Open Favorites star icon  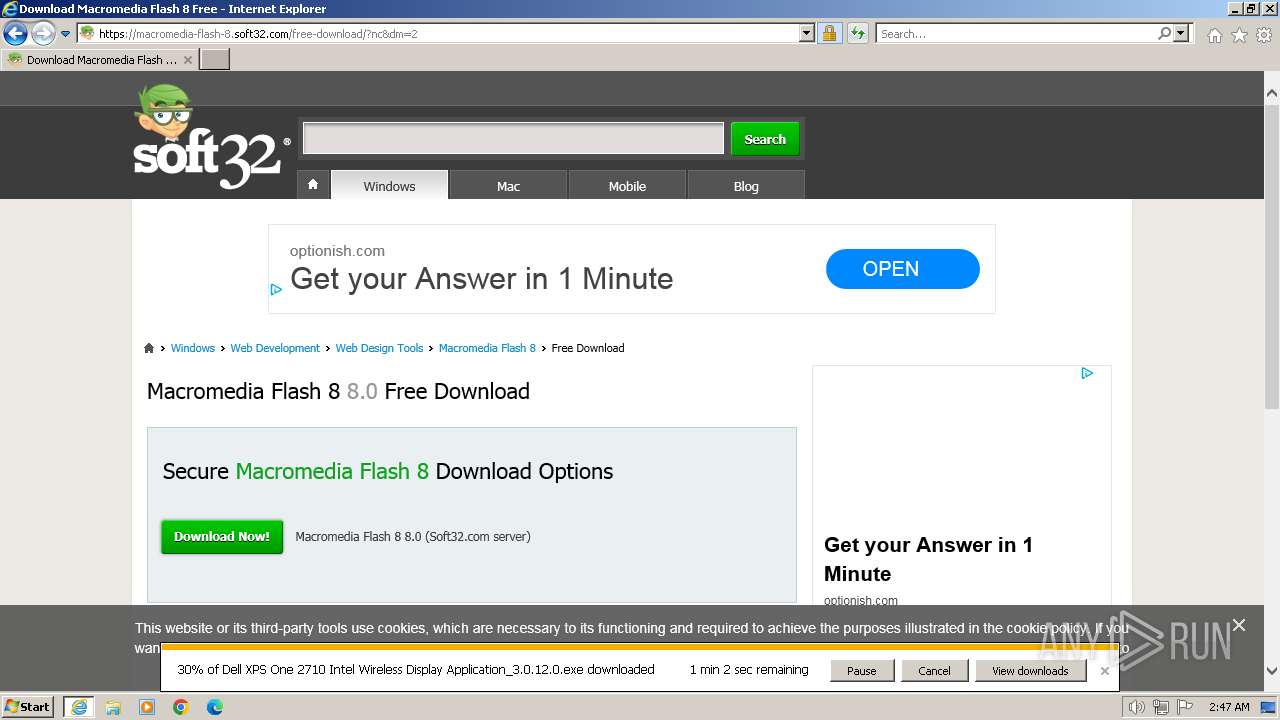[1239, 35]
